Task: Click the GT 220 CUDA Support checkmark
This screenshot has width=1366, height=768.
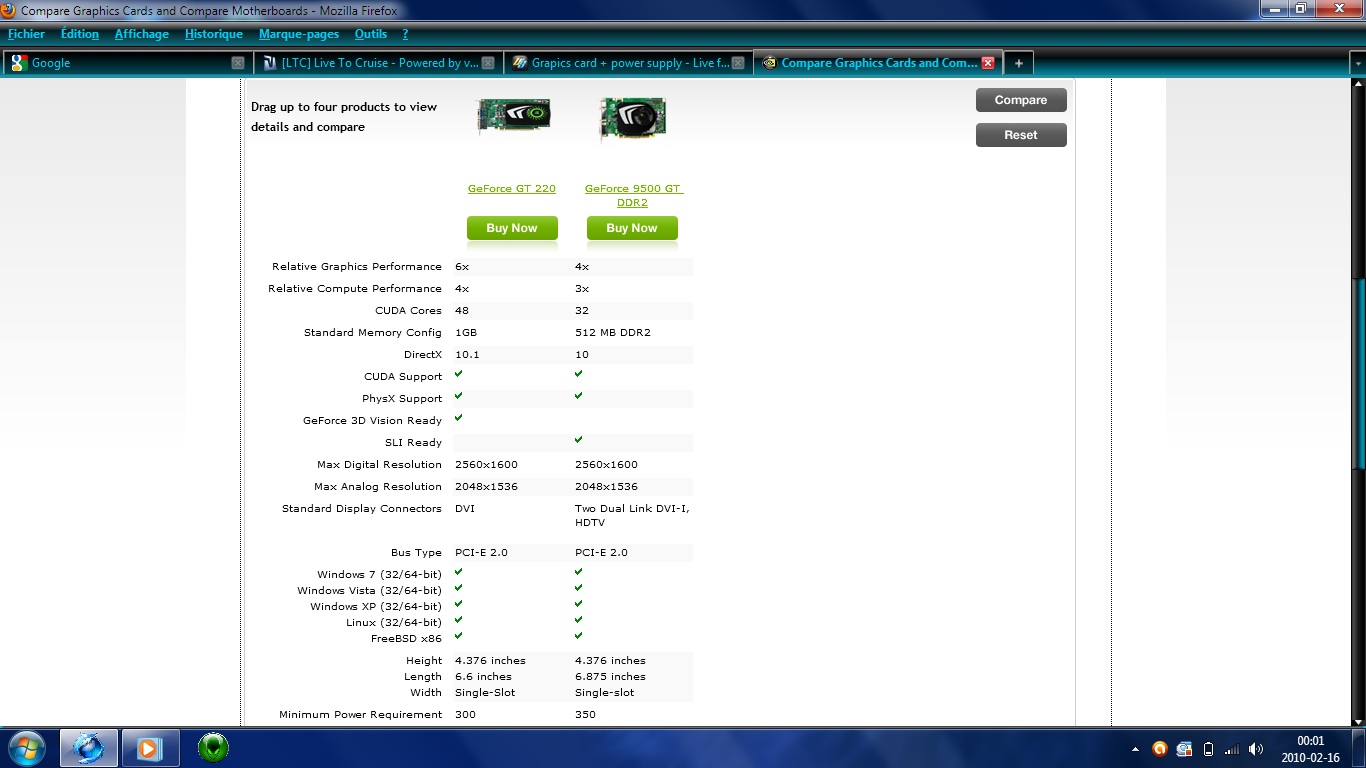Action: [x=459, y=374]
